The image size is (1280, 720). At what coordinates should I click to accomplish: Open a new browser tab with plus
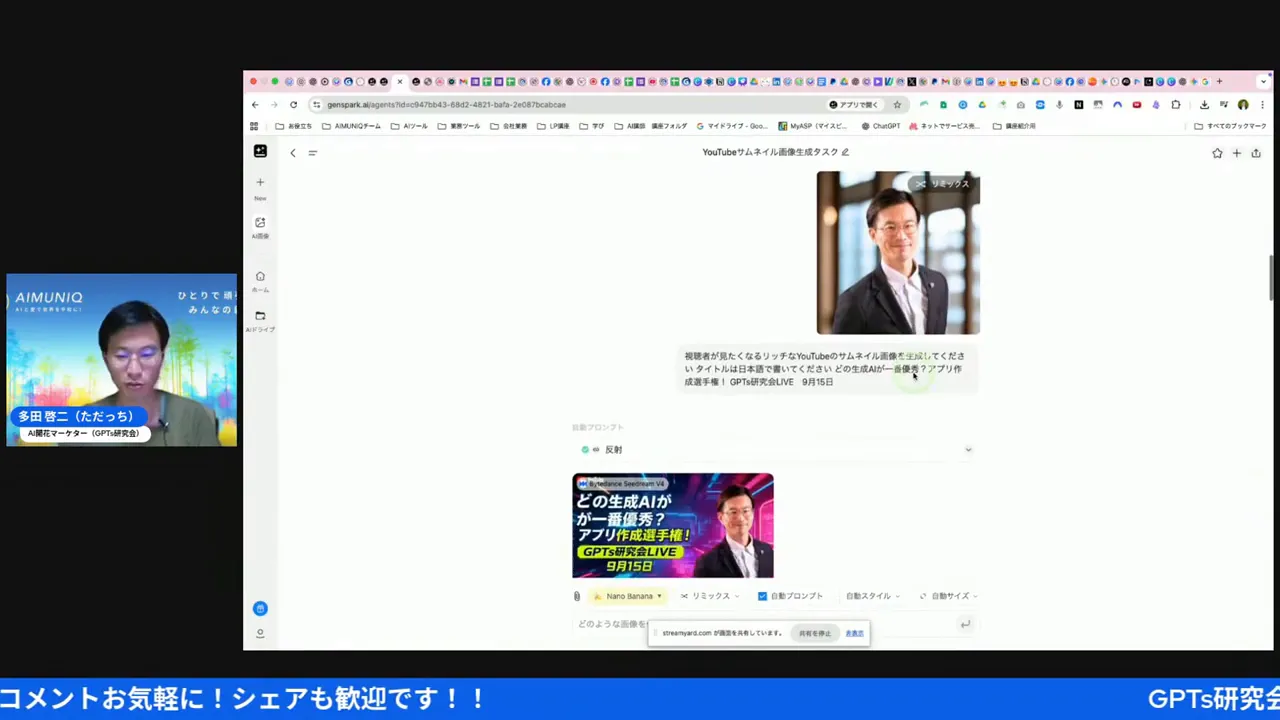click(1219, 82)
